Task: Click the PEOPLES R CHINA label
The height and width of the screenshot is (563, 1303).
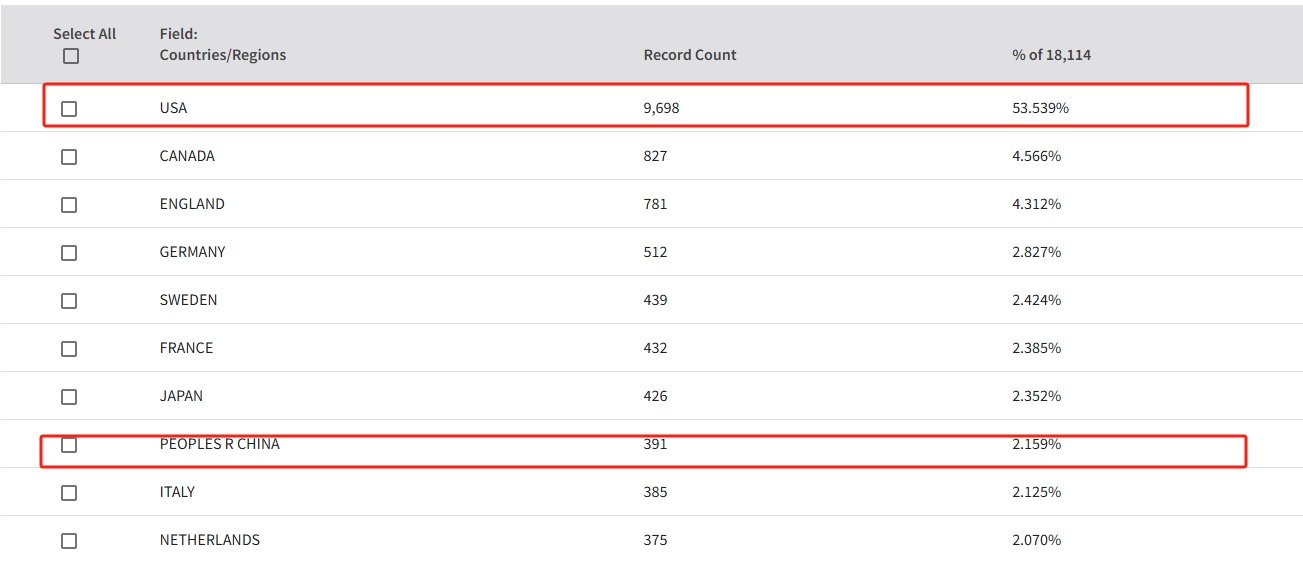Action: (x=219, y=444)
